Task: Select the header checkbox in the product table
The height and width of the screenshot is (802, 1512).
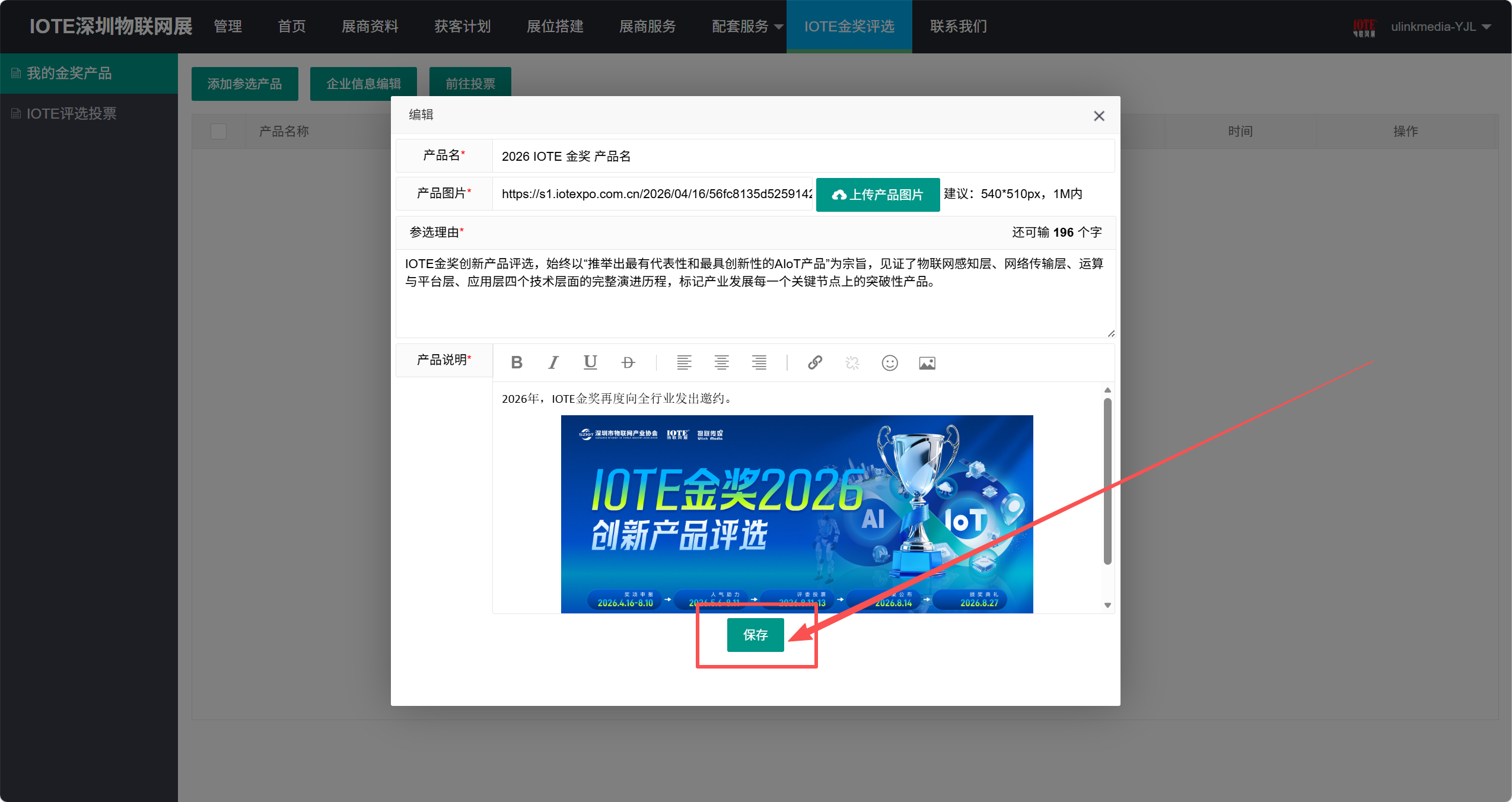Action: pyautogui.click(x=218, y=131)
